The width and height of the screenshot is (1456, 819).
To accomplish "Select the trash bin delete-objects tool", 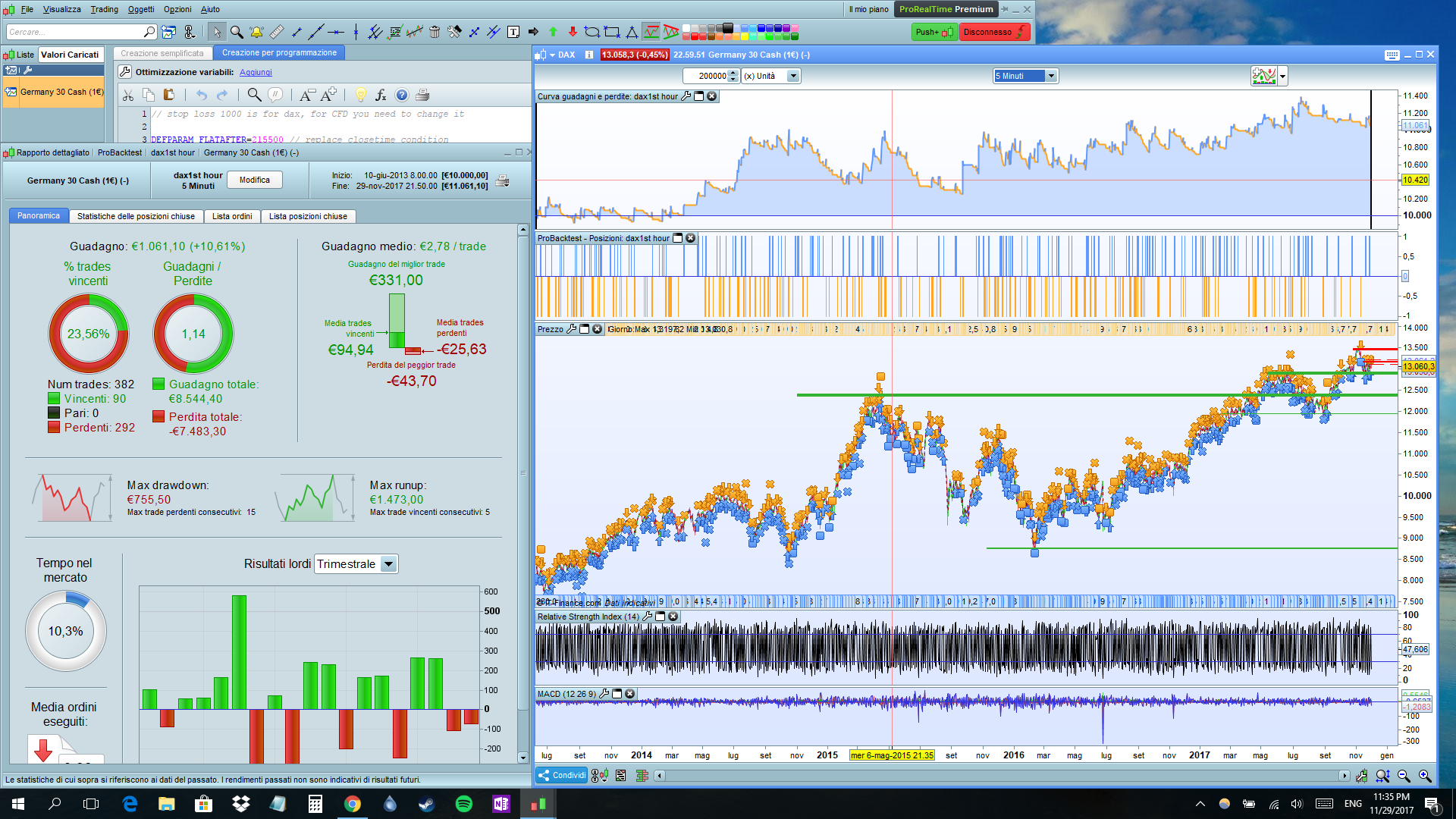I will 435,32.
